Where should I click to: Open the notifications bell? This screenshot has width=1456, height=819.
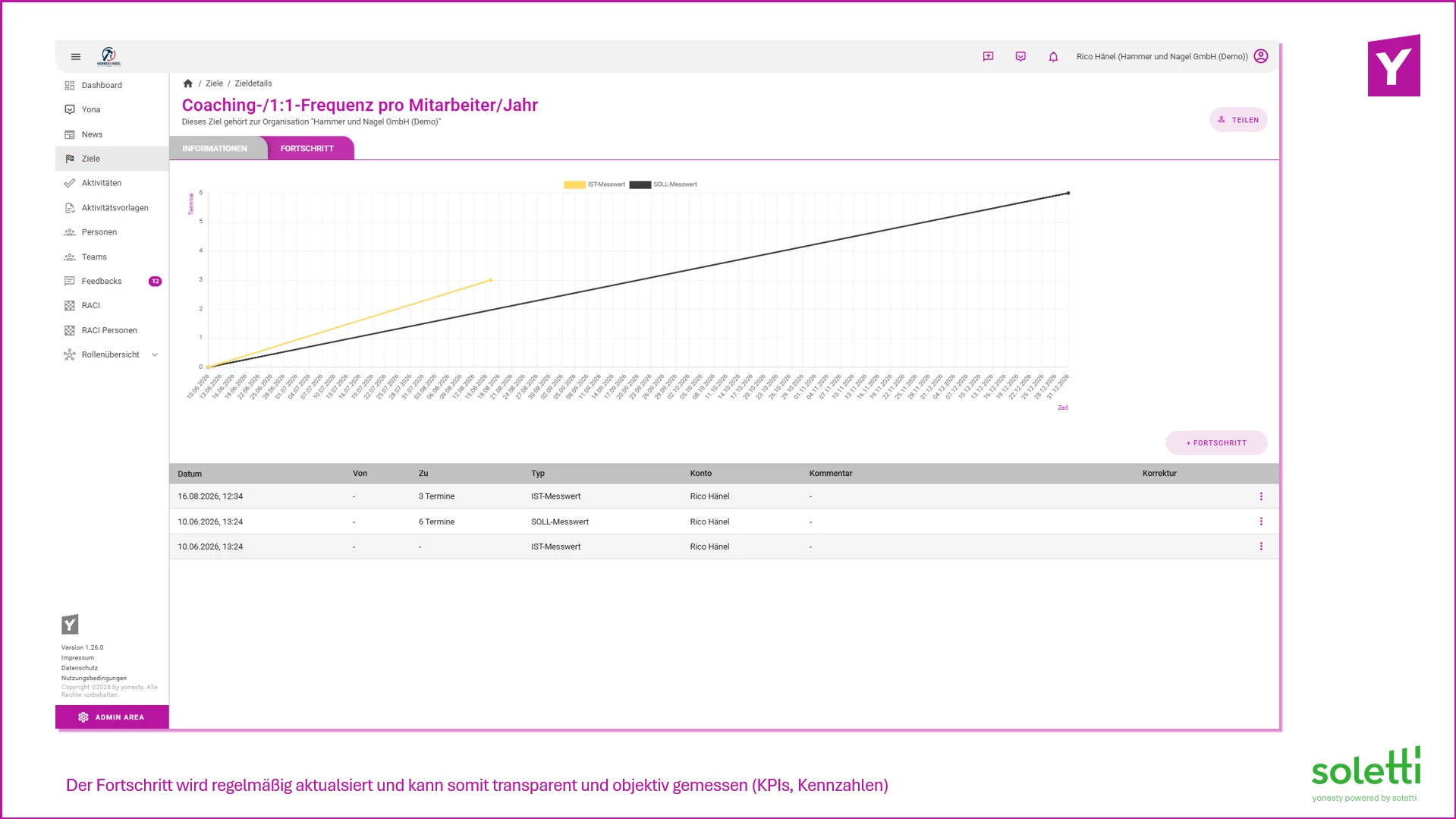[1053, 56]
